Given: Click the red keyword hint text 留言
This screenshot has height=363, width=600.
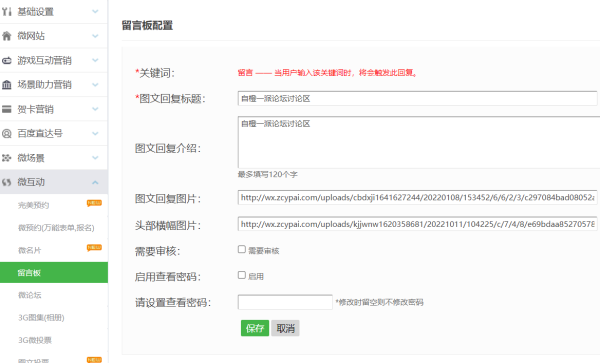Looking at the screenshot, I should 245,73.
